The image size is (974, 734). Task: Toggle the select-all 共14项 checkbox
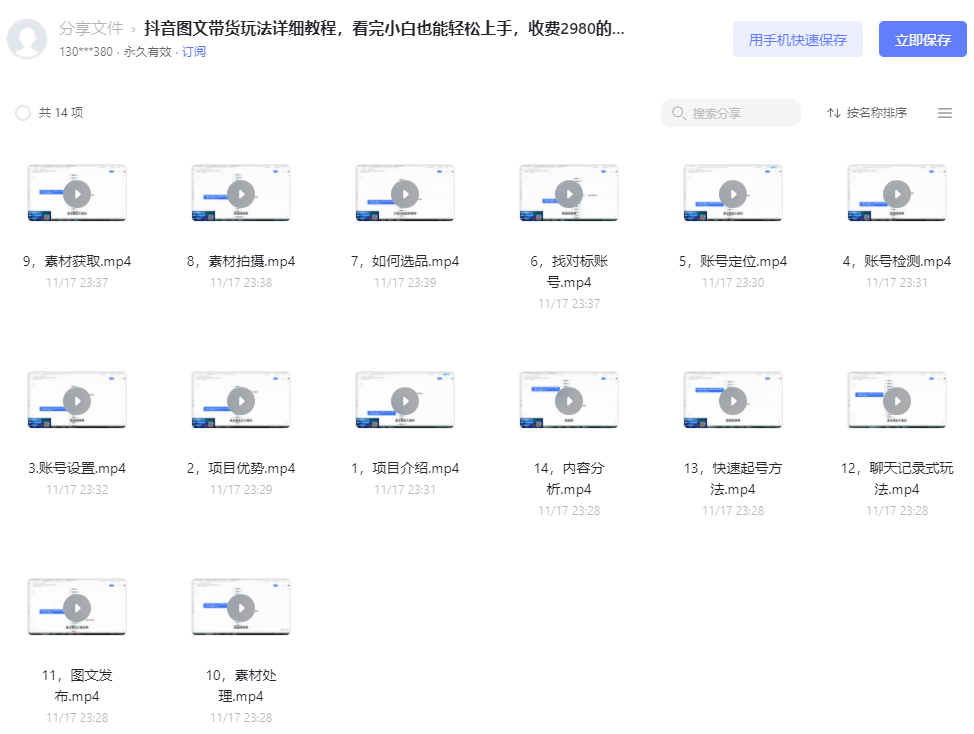point(23,113)
